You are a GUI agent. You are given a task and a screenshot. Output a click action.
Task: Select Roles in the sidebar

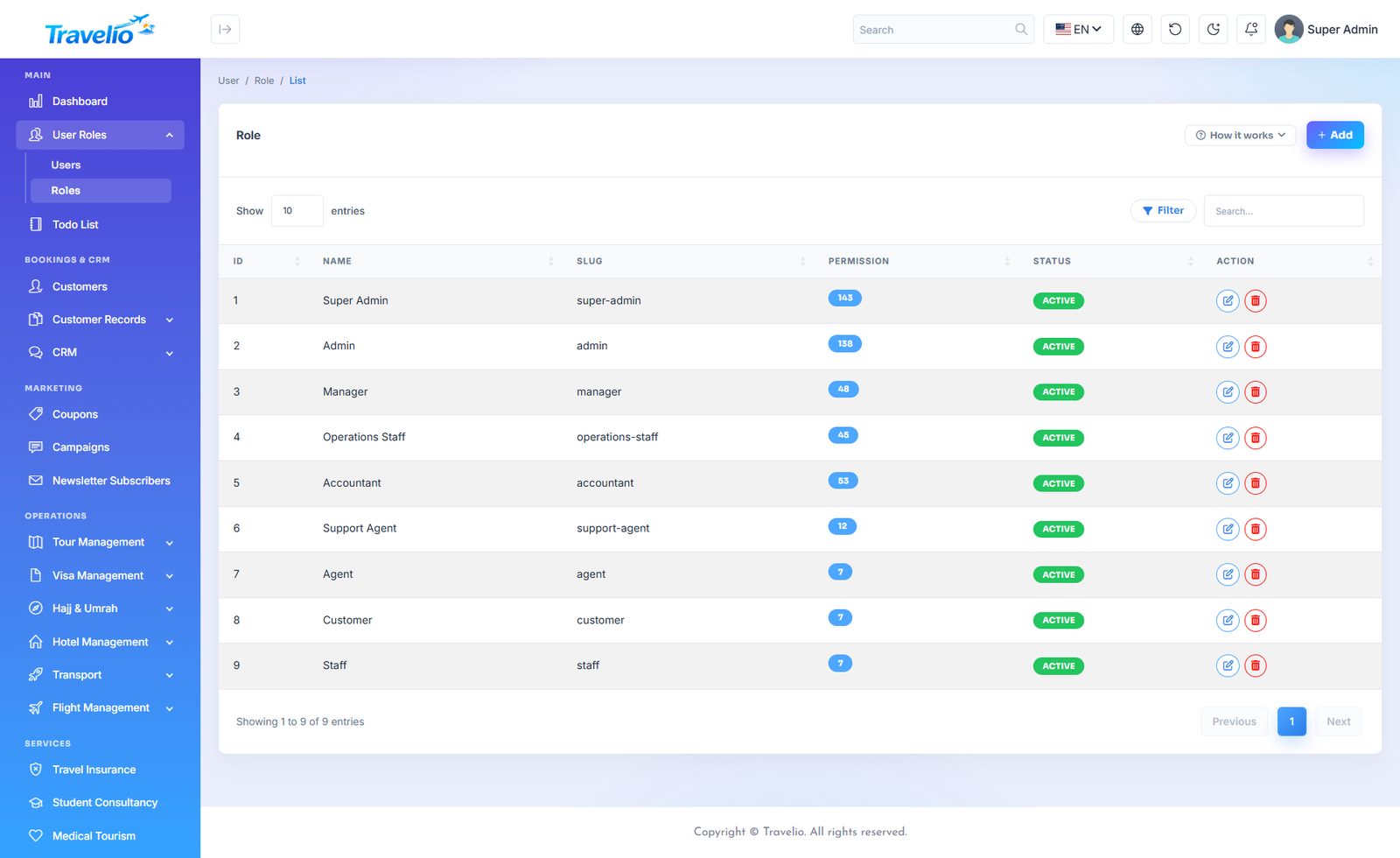pos(100,190)
